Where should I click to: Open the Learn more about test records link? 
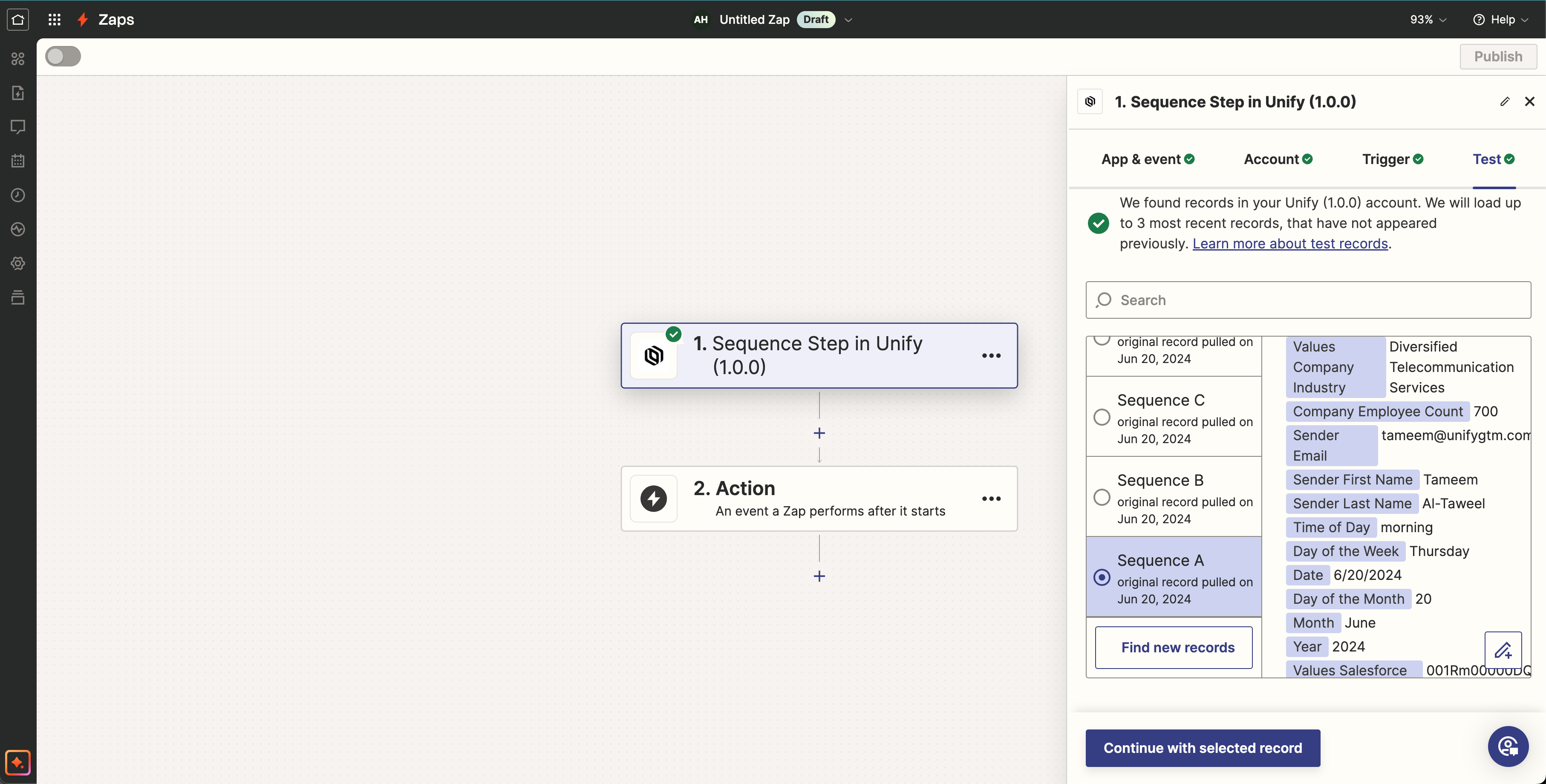(1290, 243)
